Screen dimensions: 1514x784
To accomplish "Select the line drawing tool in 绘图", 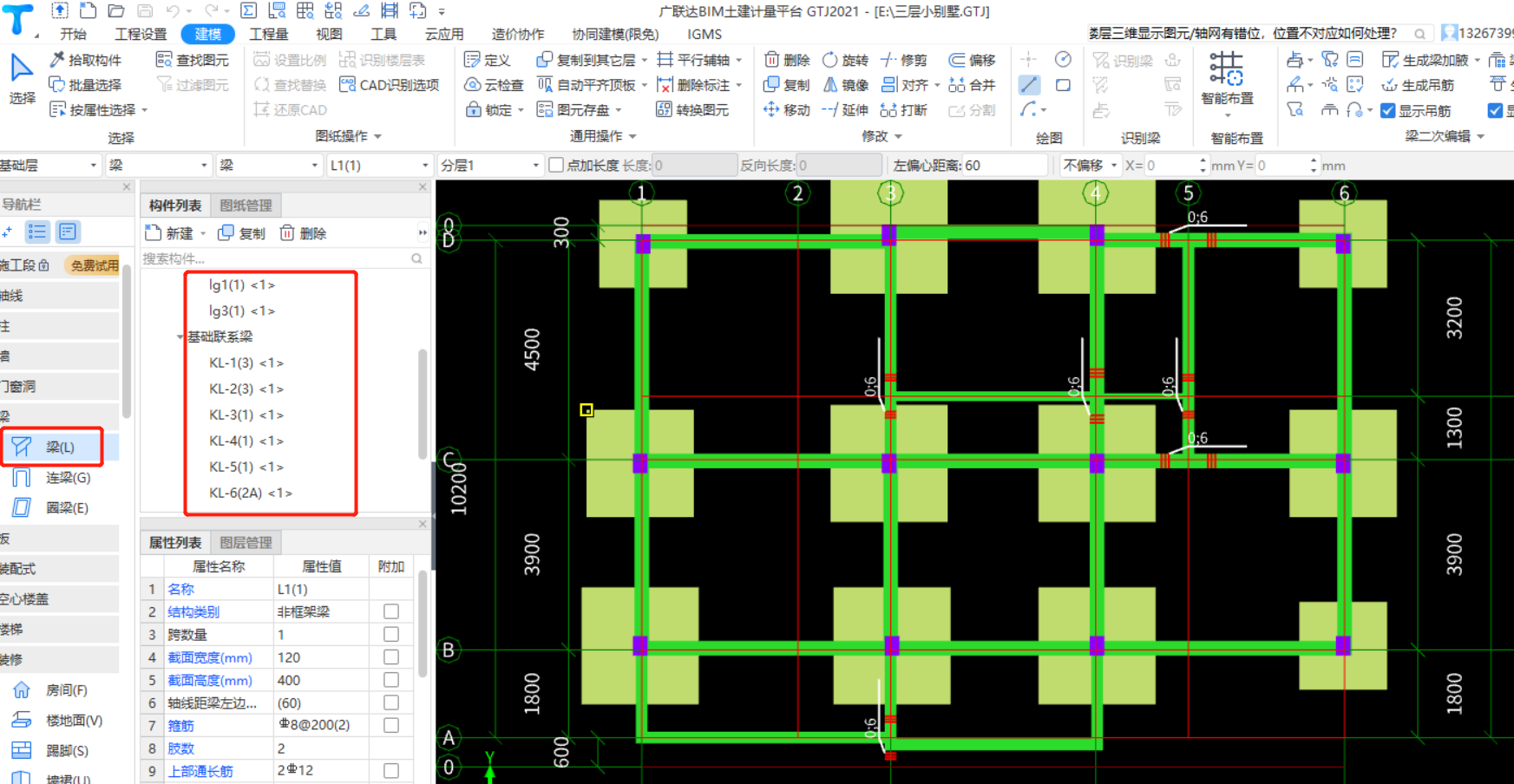I will coord(1029,85).
